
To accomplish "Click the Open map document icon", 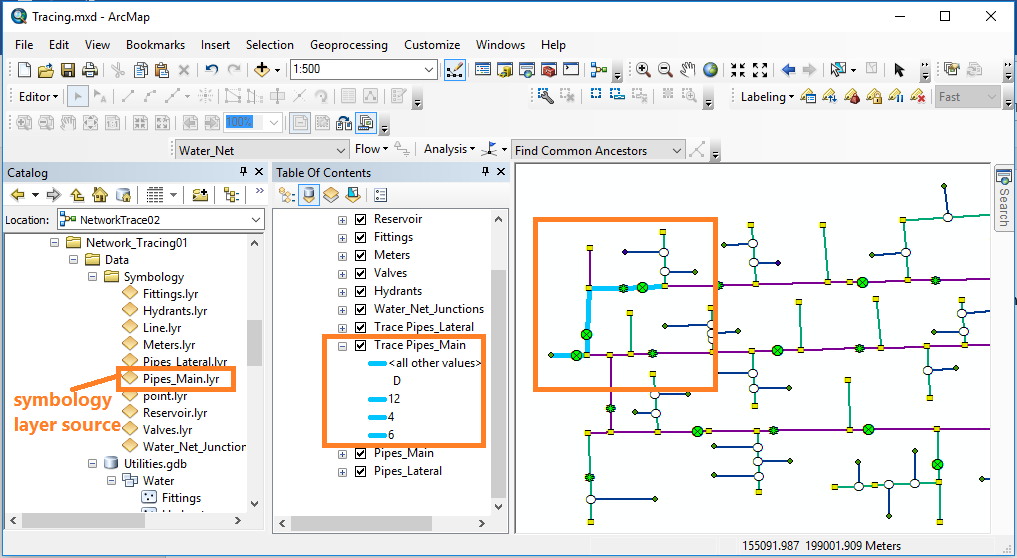I will (45, 69).
